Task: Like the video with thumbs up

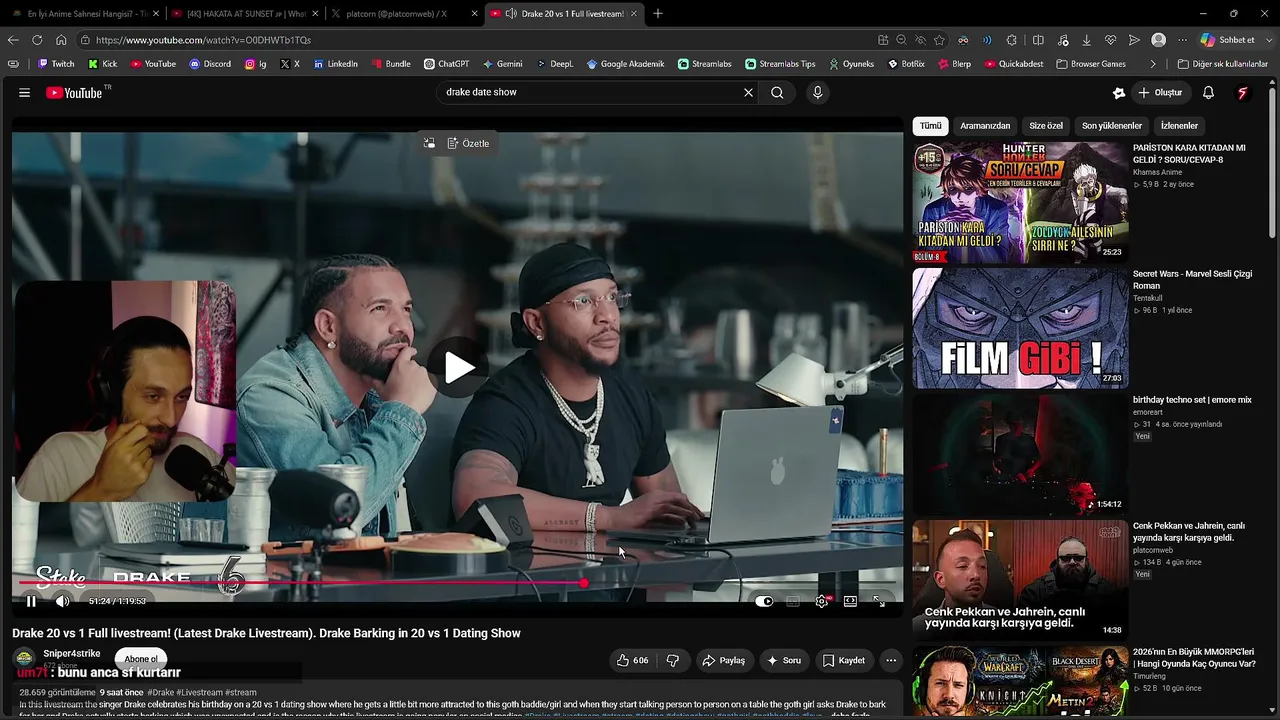Action: click(632, 660)
